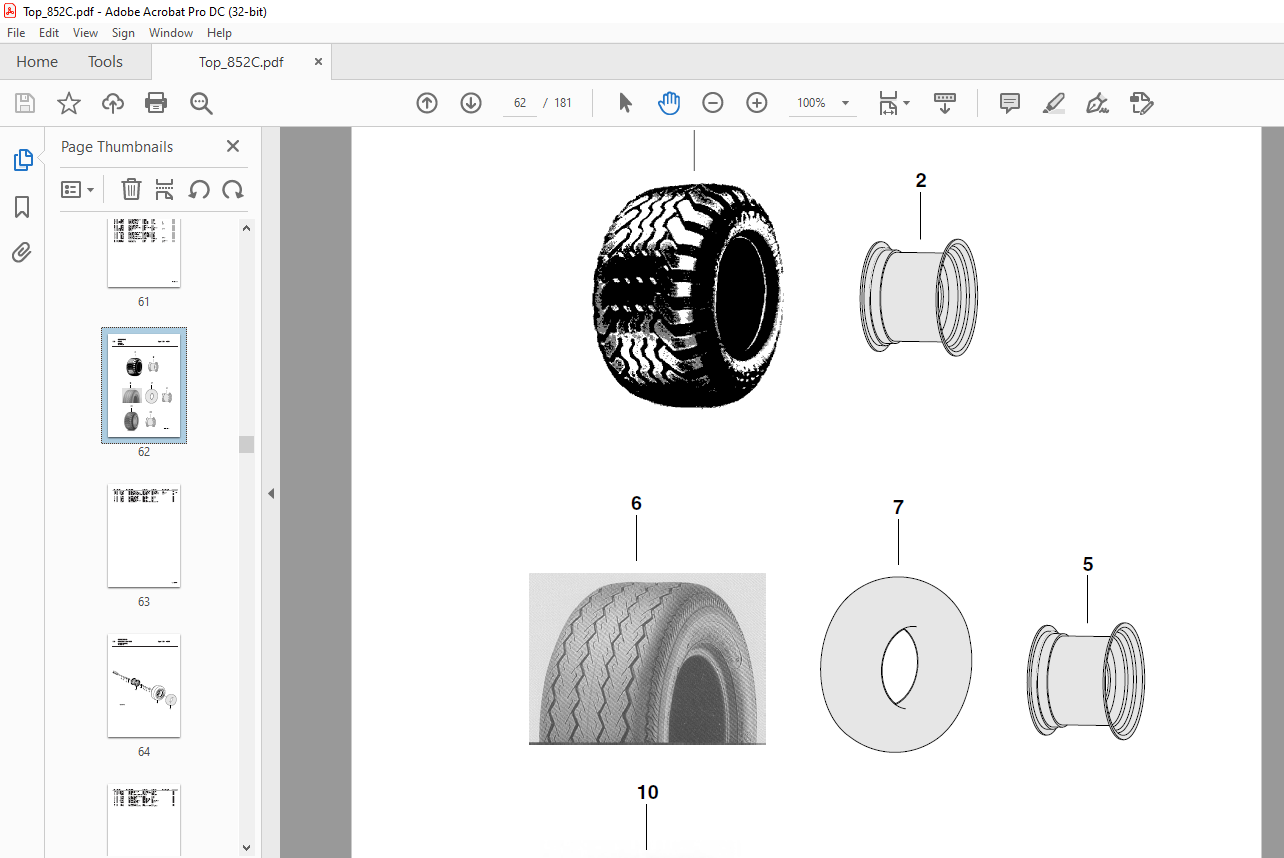Delete selected page with trash icon

(x=131, y=189)
